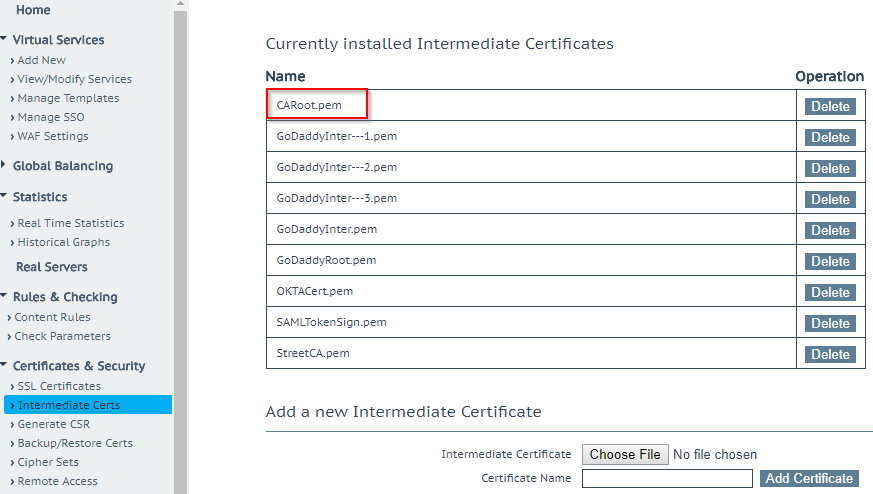
Task: Select the GoDaddyInter.pem name cell
Action: tap(531, 229)
